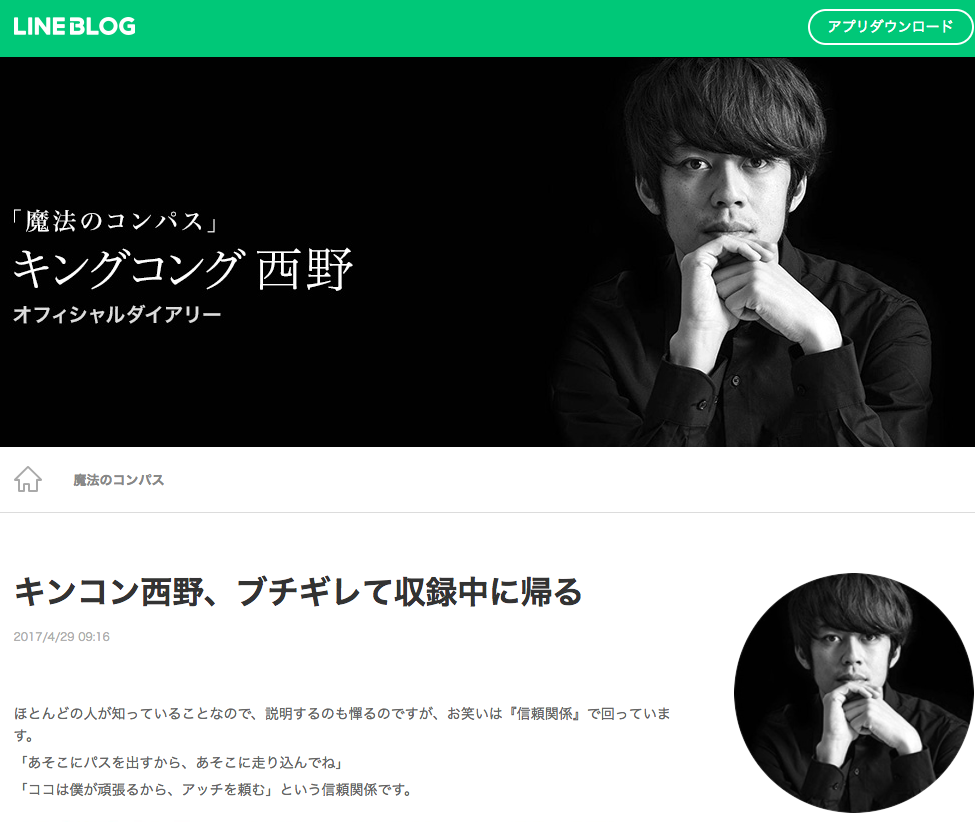Click the 2017/4/29 09:16 timestamp
Screen dimensions: 975x822
62,637
